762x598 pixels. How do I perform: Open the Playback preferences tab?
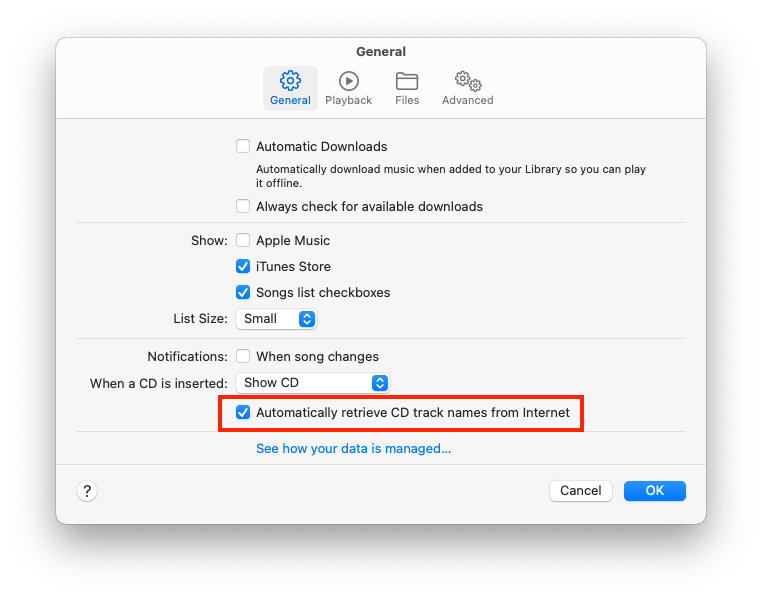pos(348,88)
